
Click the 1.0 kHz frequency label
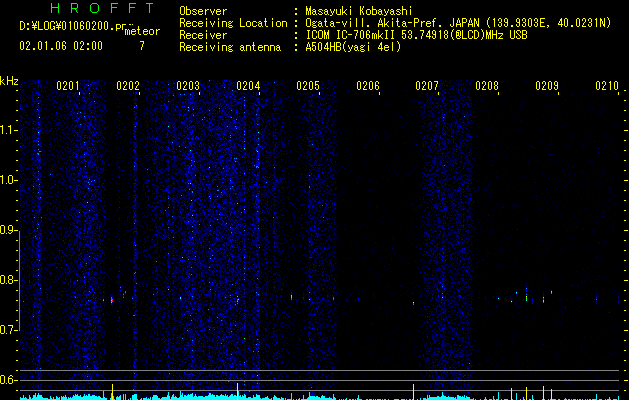click(8, 180)
